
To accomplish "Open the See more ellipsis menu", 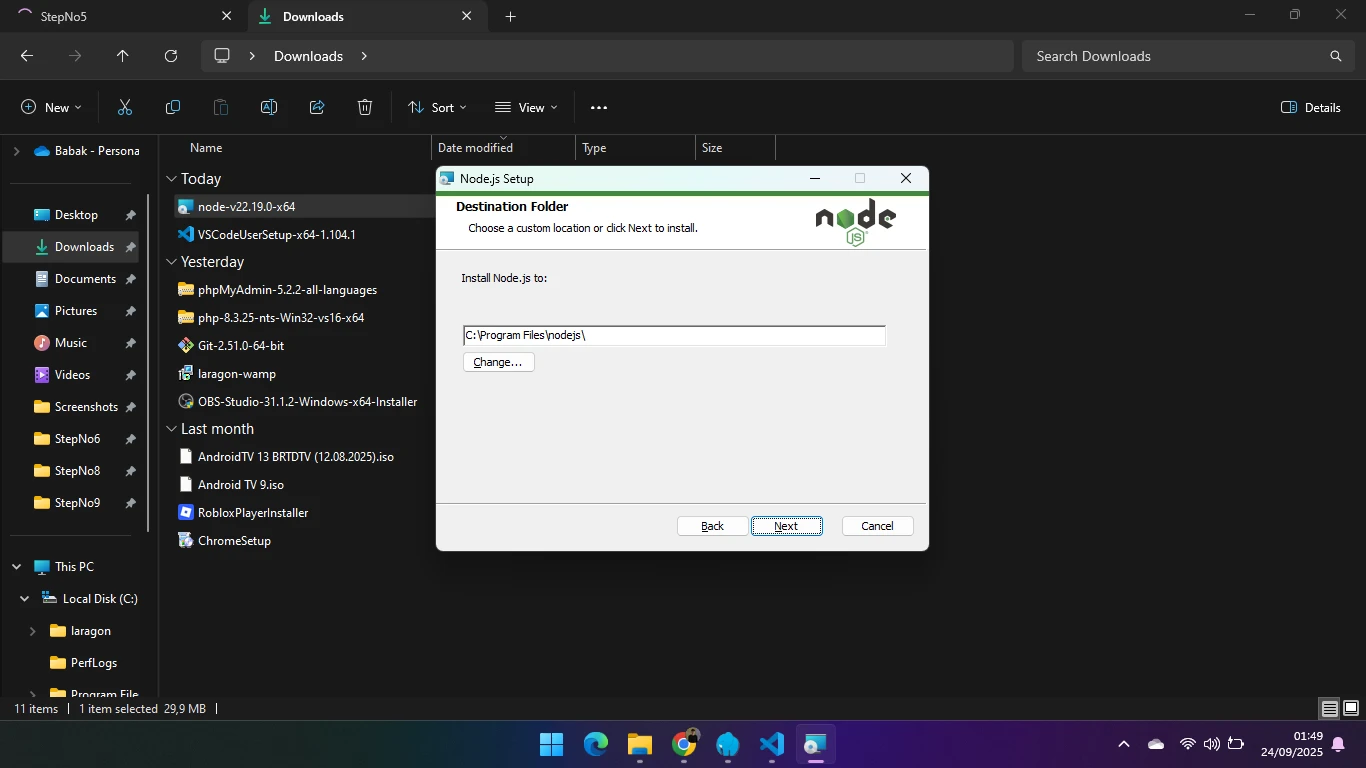I will point(599,107).
